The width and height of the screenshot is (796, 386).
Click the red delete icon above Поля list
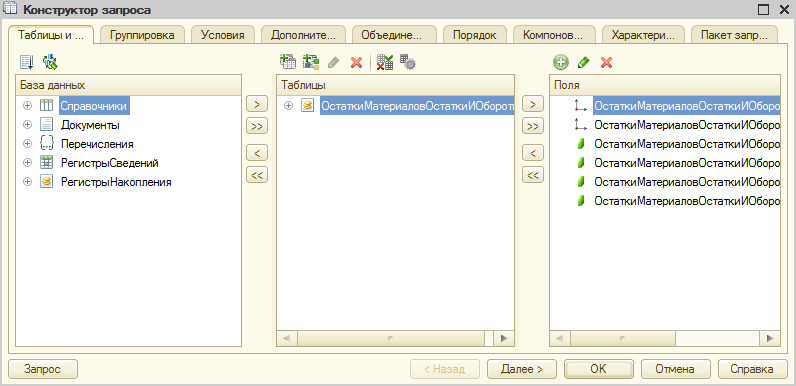tap(607, 63)
